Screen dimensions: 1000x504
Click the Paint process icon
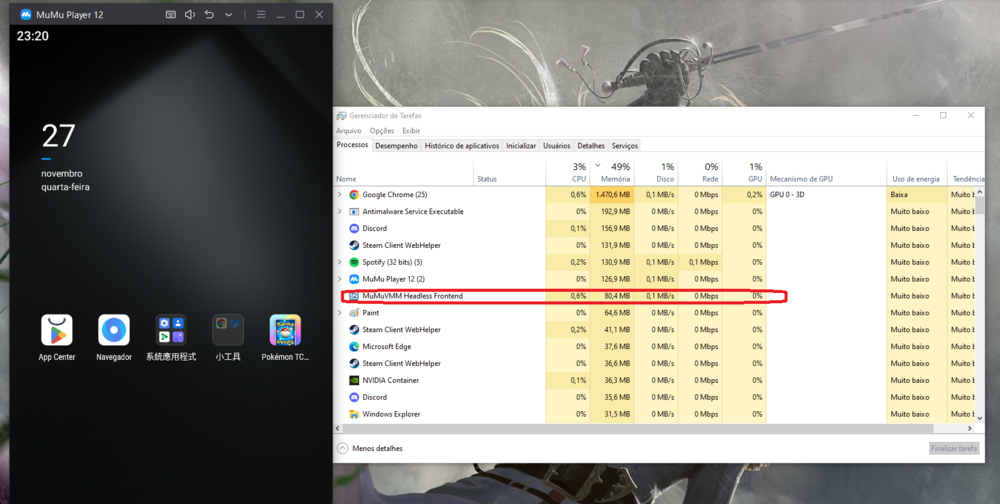tap(354, 313)
